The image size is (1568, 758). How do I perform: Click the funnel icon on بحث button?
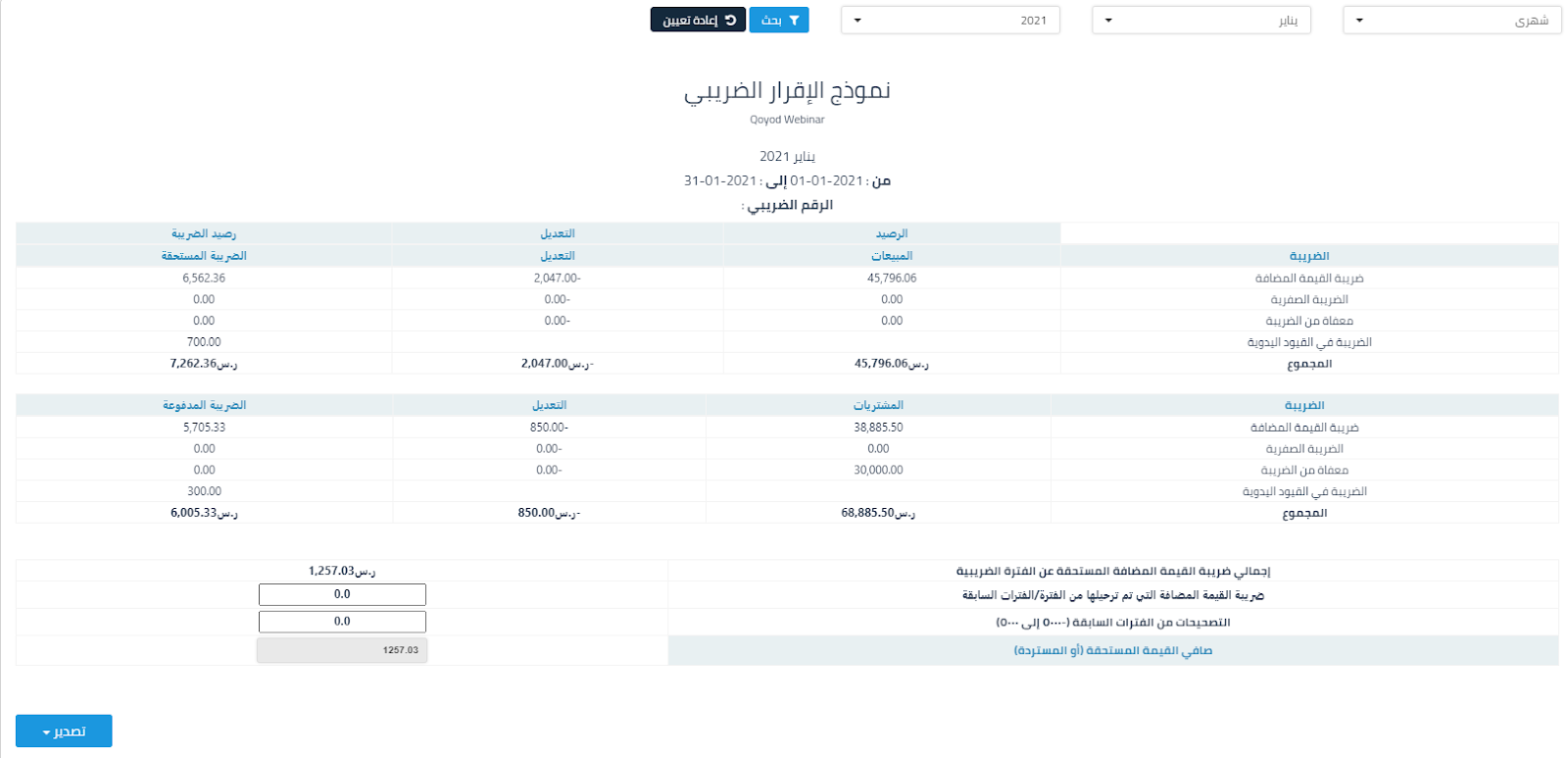tap(794, 21)
